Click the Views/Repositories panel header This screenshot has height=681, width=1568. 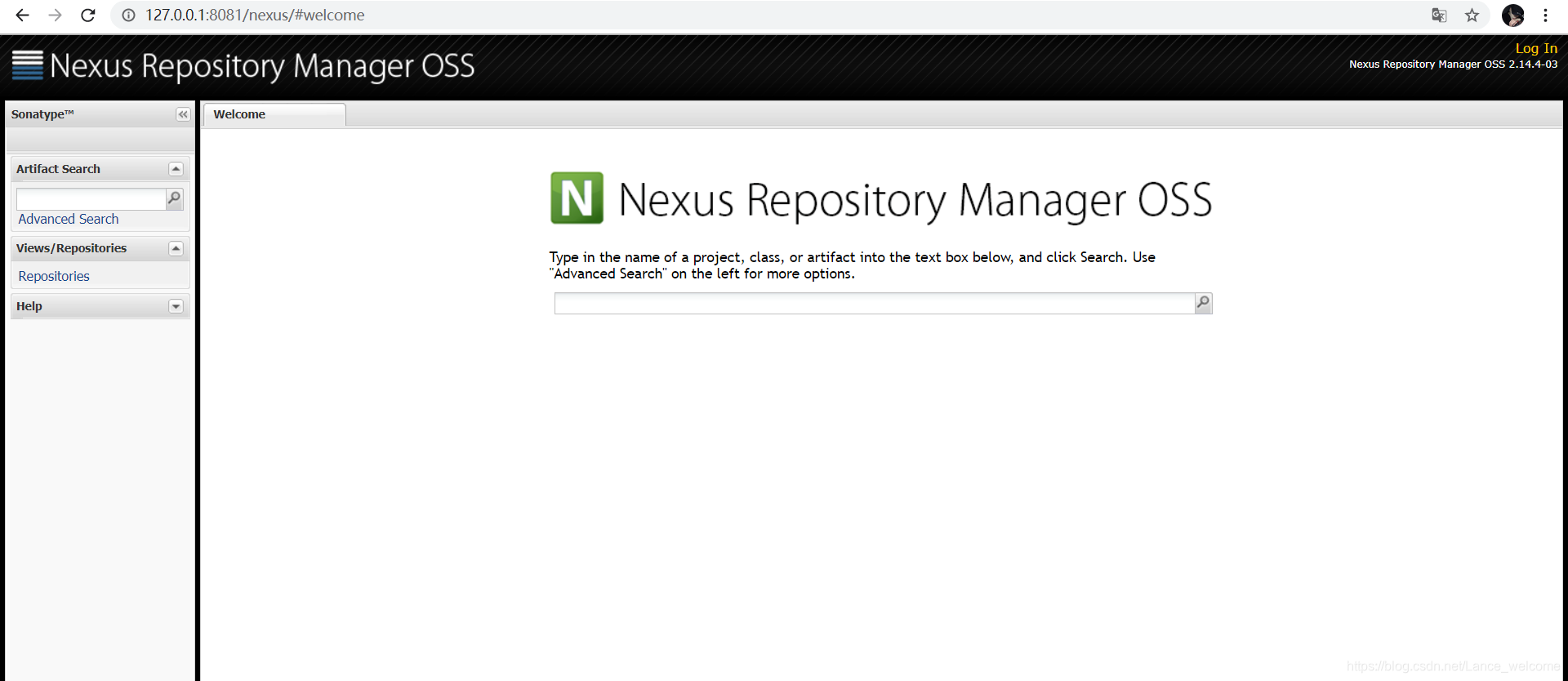(x=100, y=248)
